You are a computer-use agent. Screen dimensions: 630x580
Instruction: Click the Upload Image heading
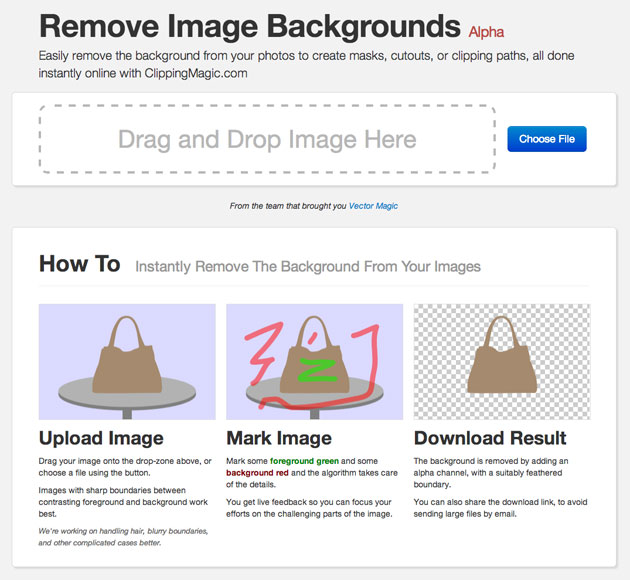pyautogui.click(x=101, y=438)
